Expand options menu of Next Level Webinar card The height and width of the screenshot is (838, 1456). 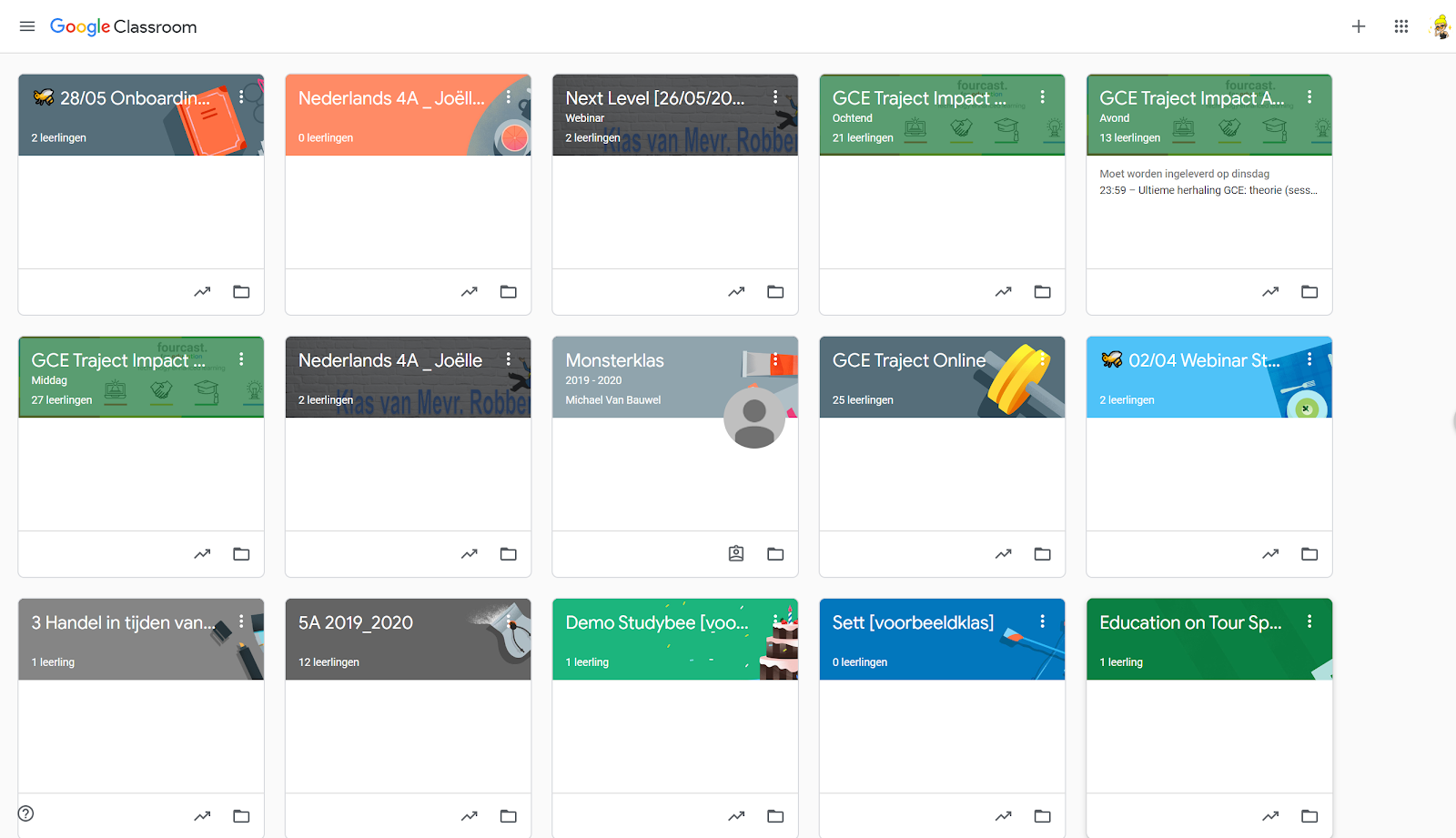[775, 96]
